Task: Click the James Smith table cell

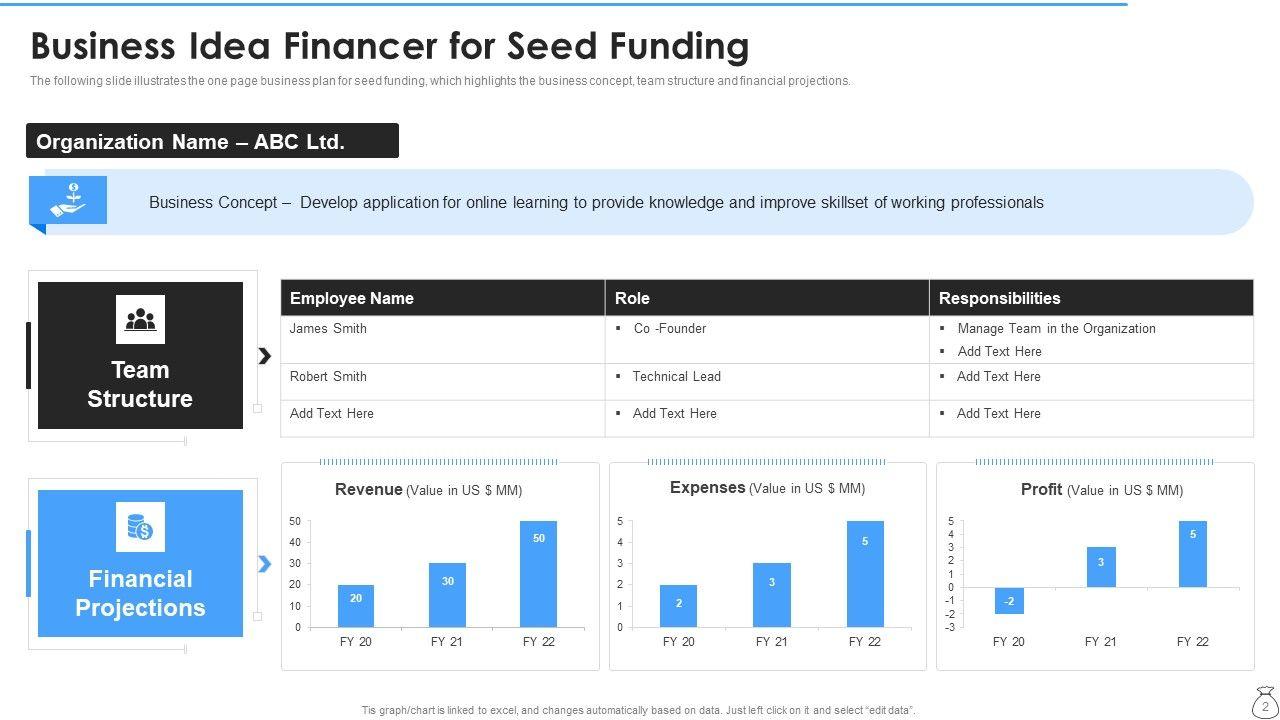Action: tap(328, 328)
